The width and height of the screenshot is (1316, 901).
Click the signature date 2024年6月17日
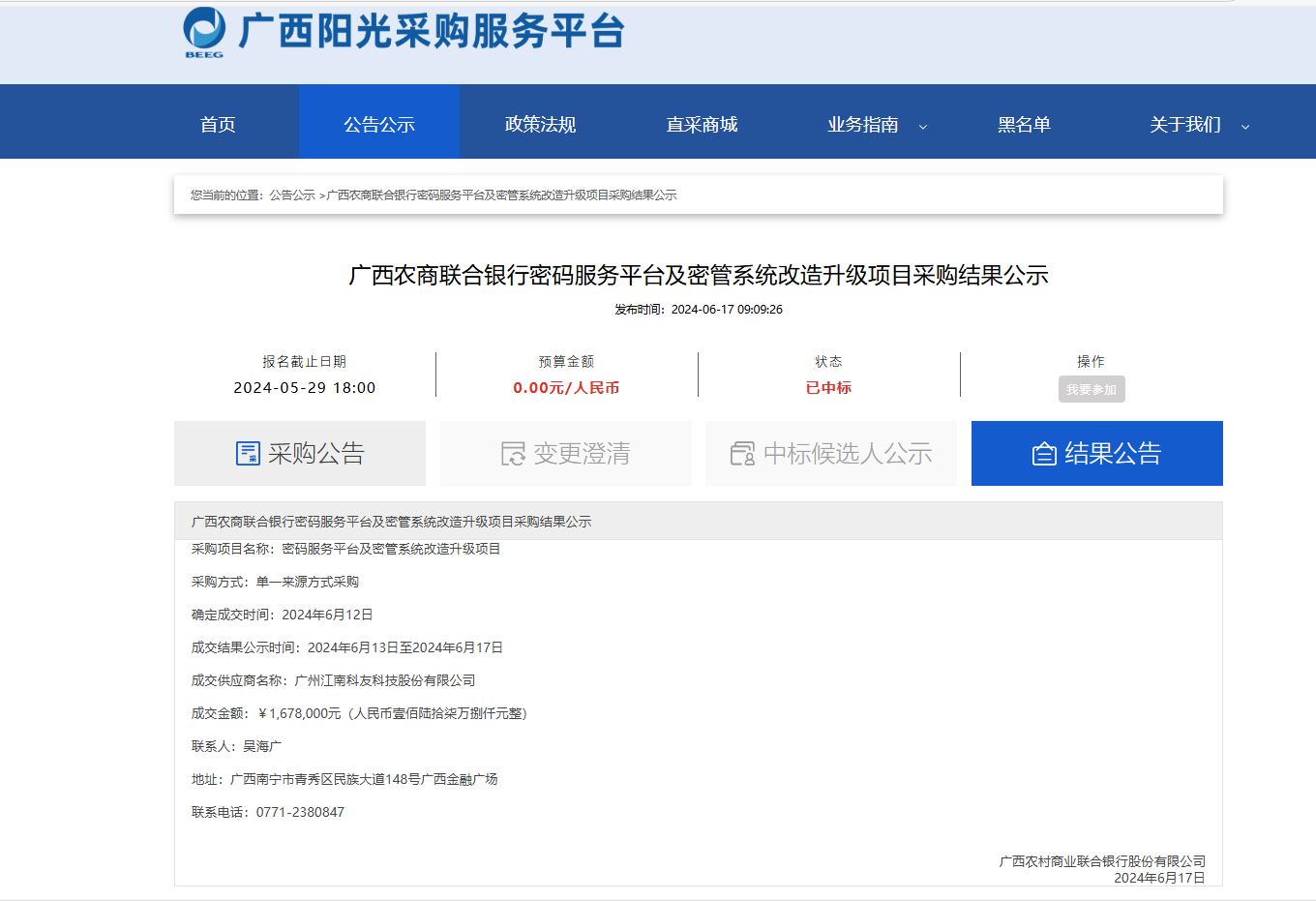click(1159, 878)
